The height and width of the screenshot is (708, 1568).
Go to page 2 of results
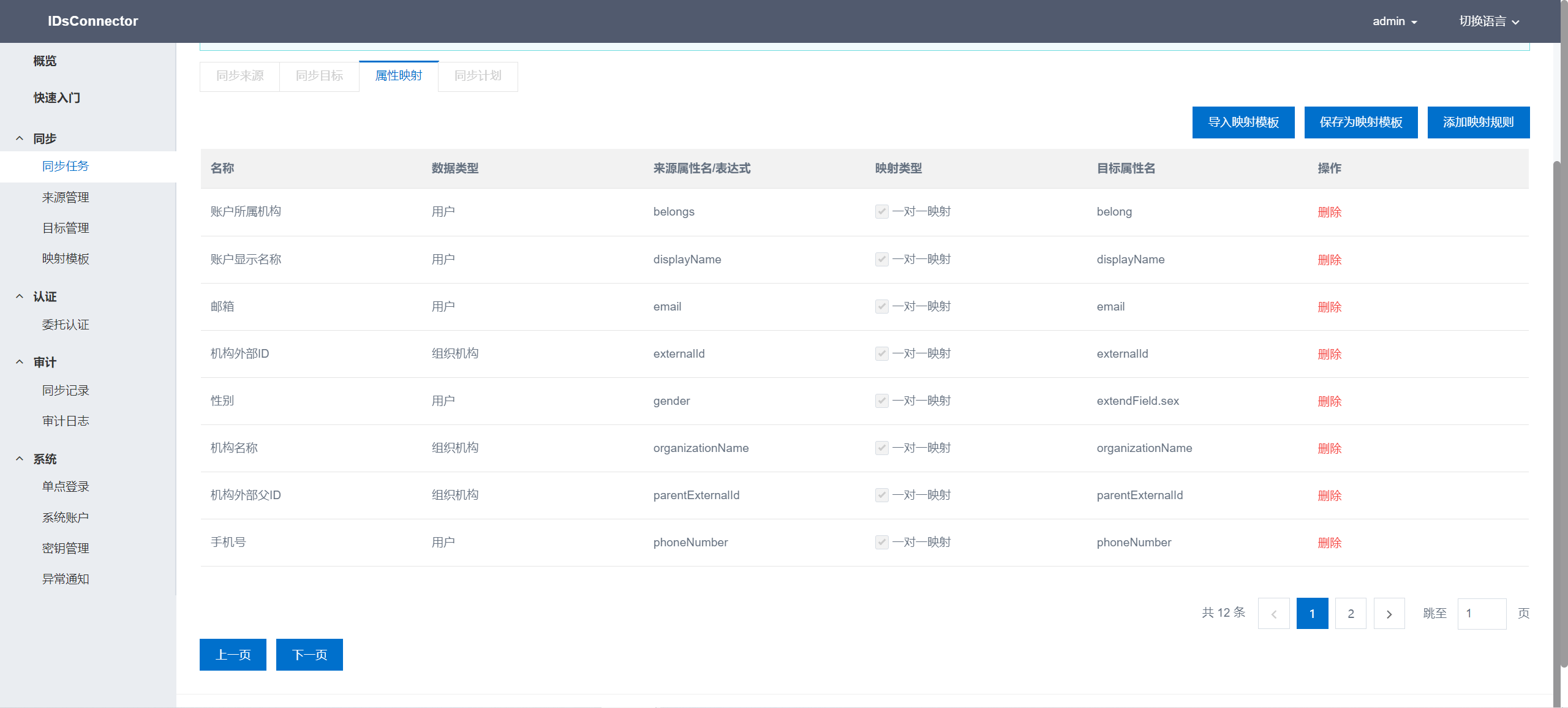tap(1351, 614)
